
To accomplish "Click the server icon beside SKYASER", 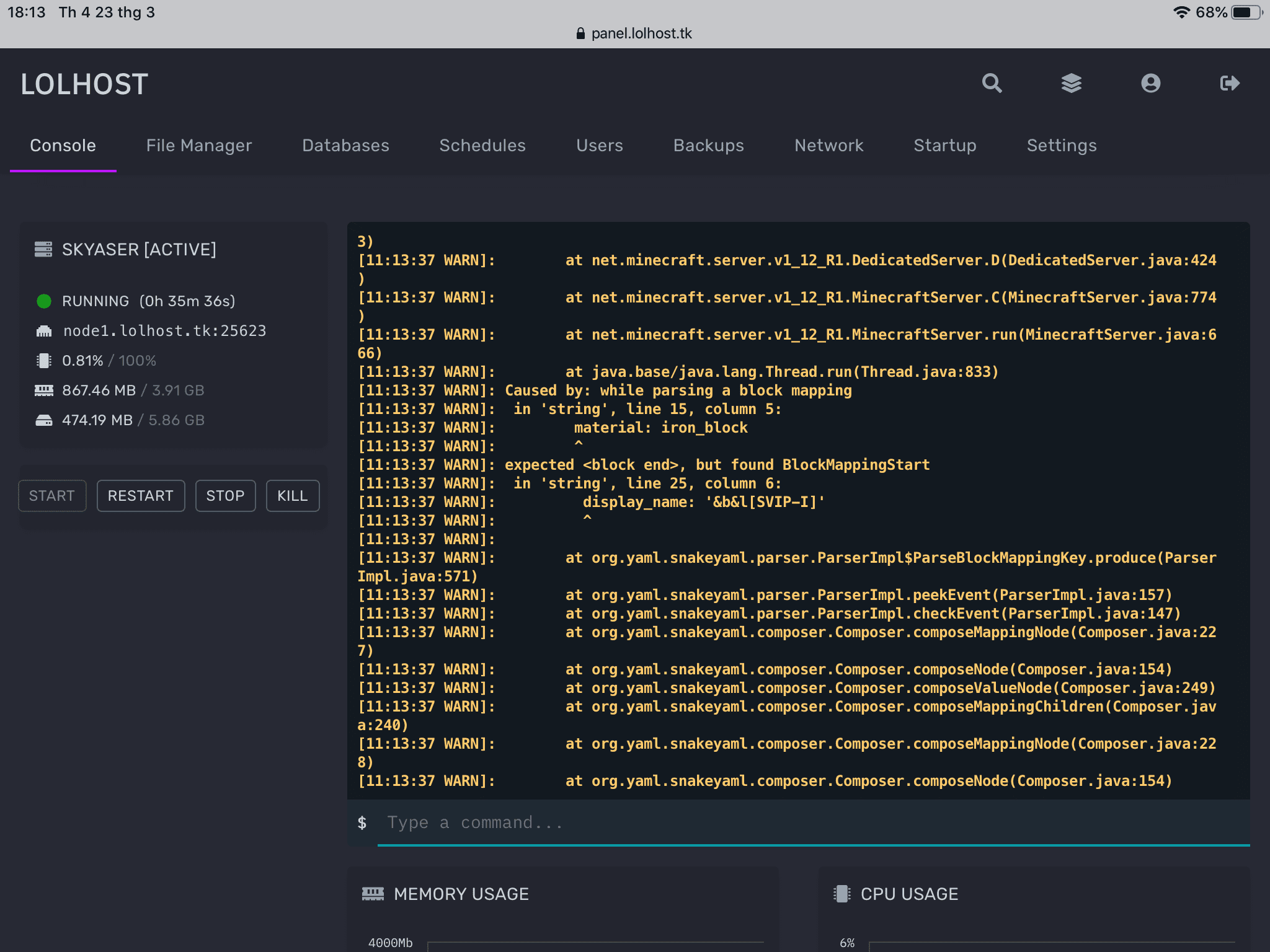I will coord(43,249).
